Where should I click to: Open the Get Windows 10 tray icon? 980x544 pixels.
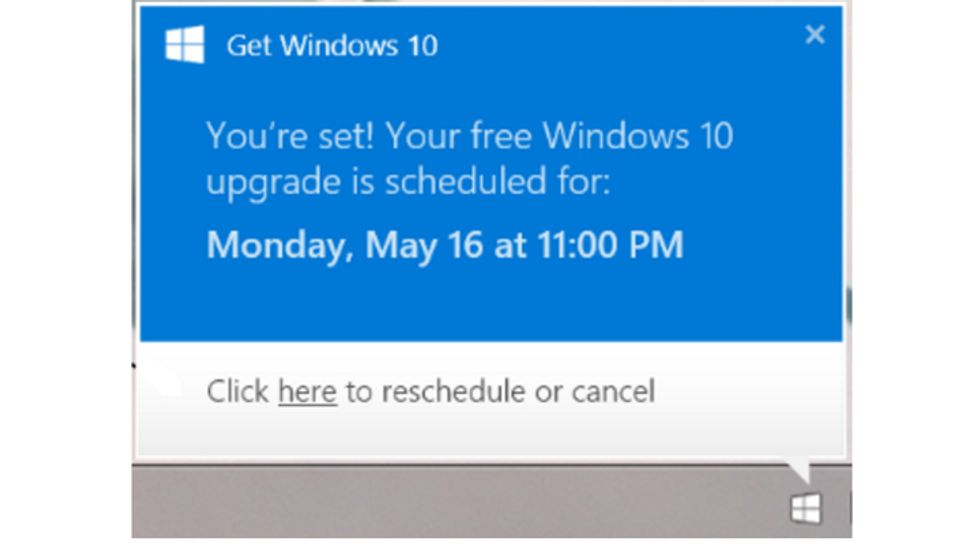pos(806,508)
